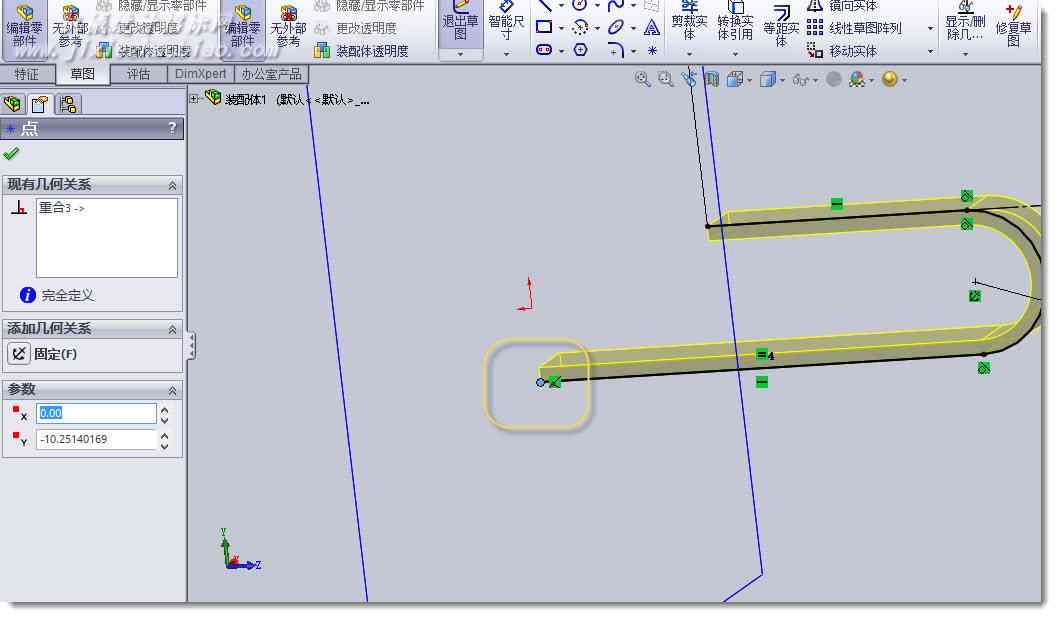Click the 线性草图阵列 linear sketch pattern tool
This screenshot has width=1056, height=617.
853,28
